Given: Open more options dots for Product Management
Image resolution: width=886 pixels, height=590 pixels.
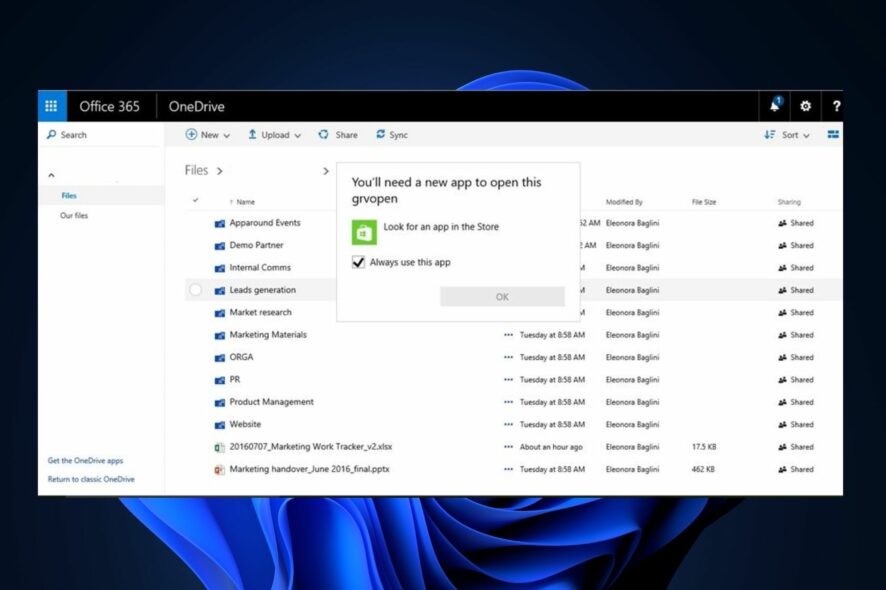Looking at the screenshot, I should click(x=509, y=402).
